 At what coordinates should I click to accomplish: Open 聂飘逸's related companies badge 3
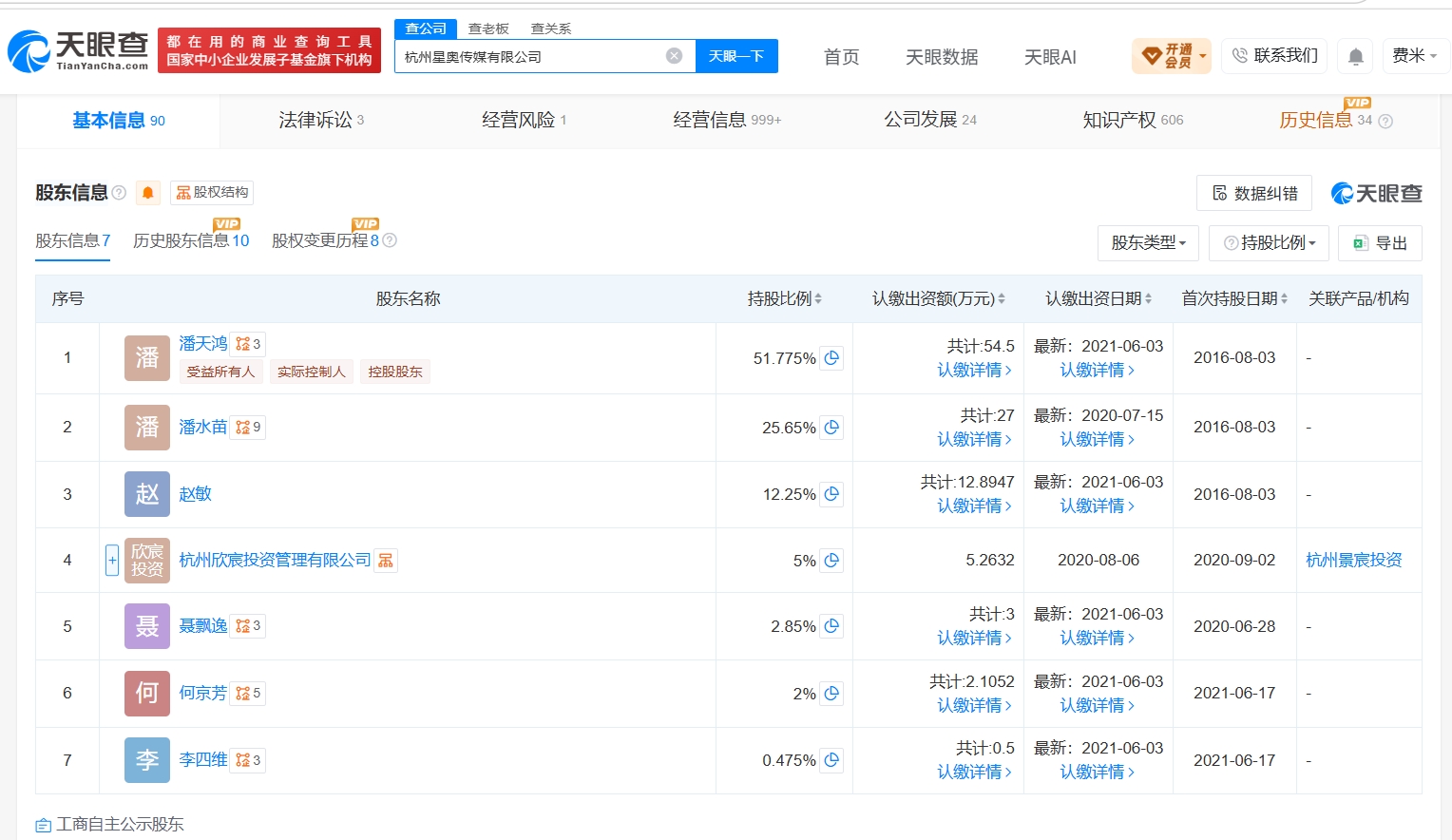pyautogui.click(x=248, y=626)
